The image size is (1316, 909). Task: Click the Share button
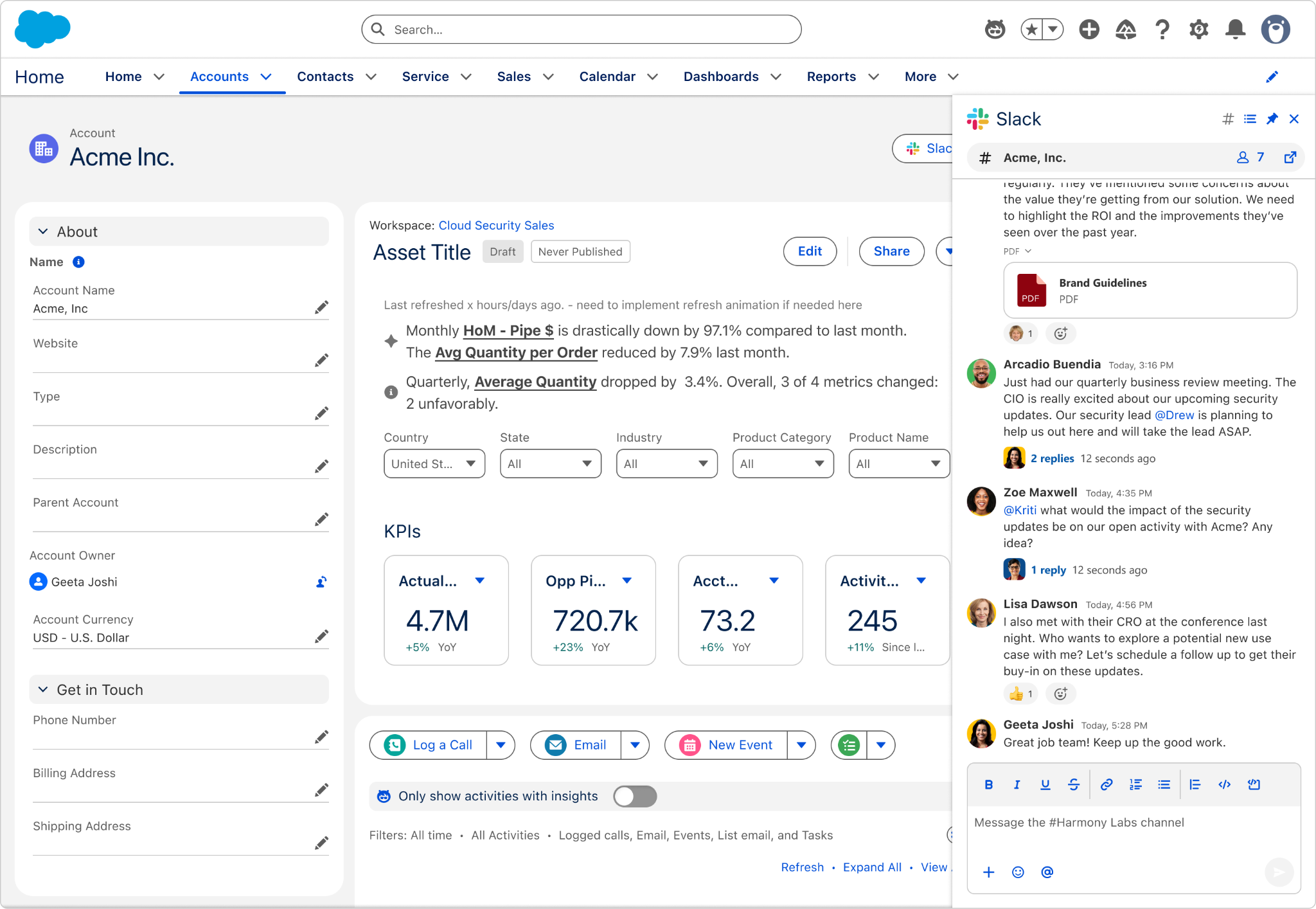coord(891,251)
